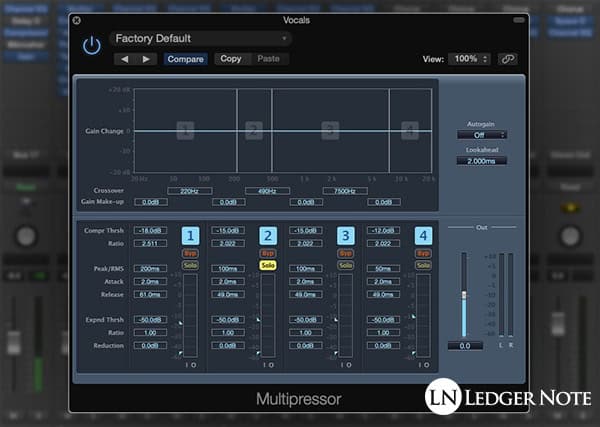Open the View 100% size dropdown
The width and height of the screenshot is (600, 427).
click(x=469, y=59)
